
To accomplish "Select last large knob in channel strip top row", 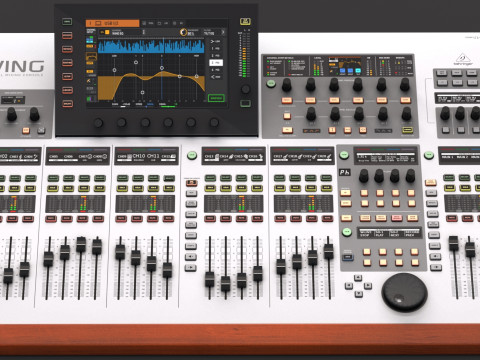I will 405,85.
